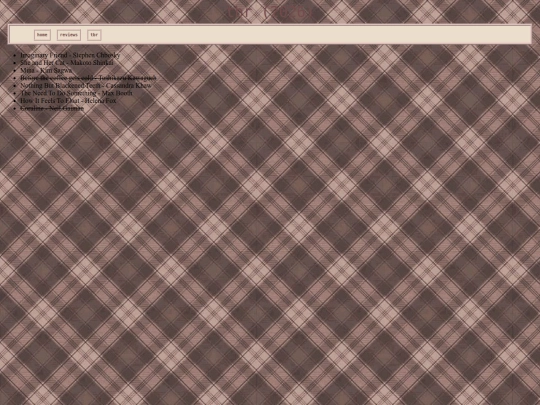Click the 'She and Her Cat - Makoto Shinkai' entry

66,63
